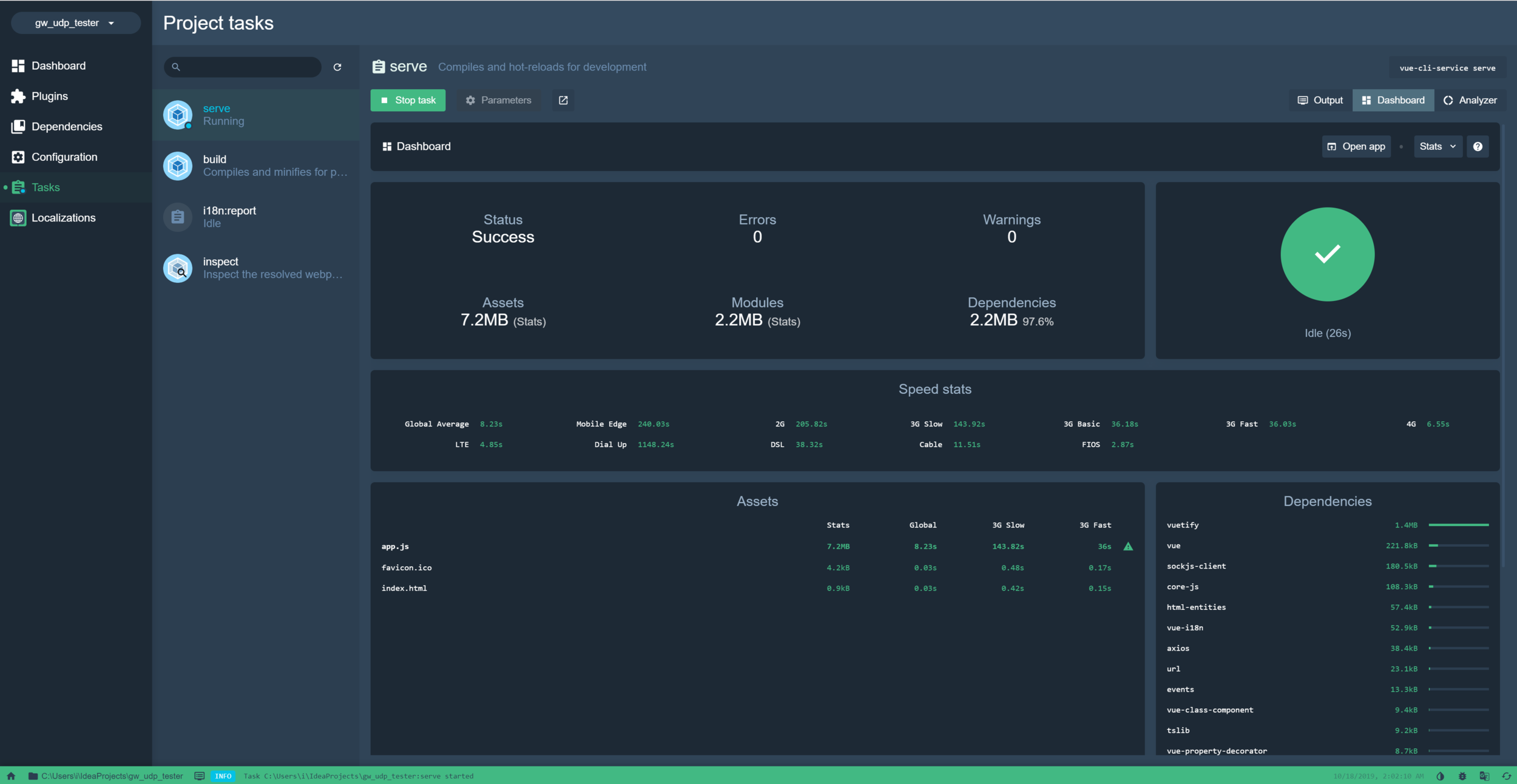
Task: Select the build task in list
Action: point(255,166)
